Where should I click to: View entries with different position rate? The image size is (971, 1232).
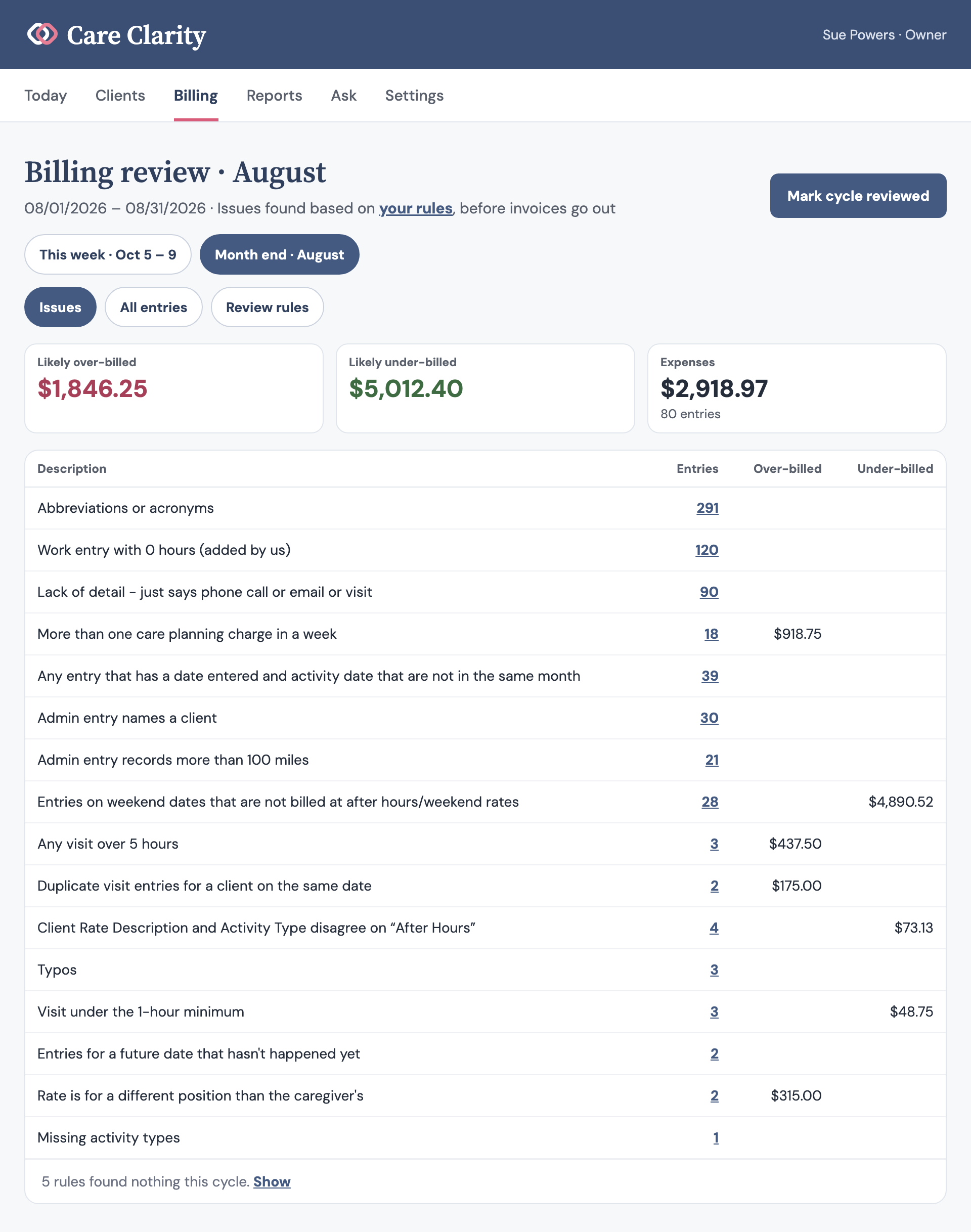coord(714,1096)
